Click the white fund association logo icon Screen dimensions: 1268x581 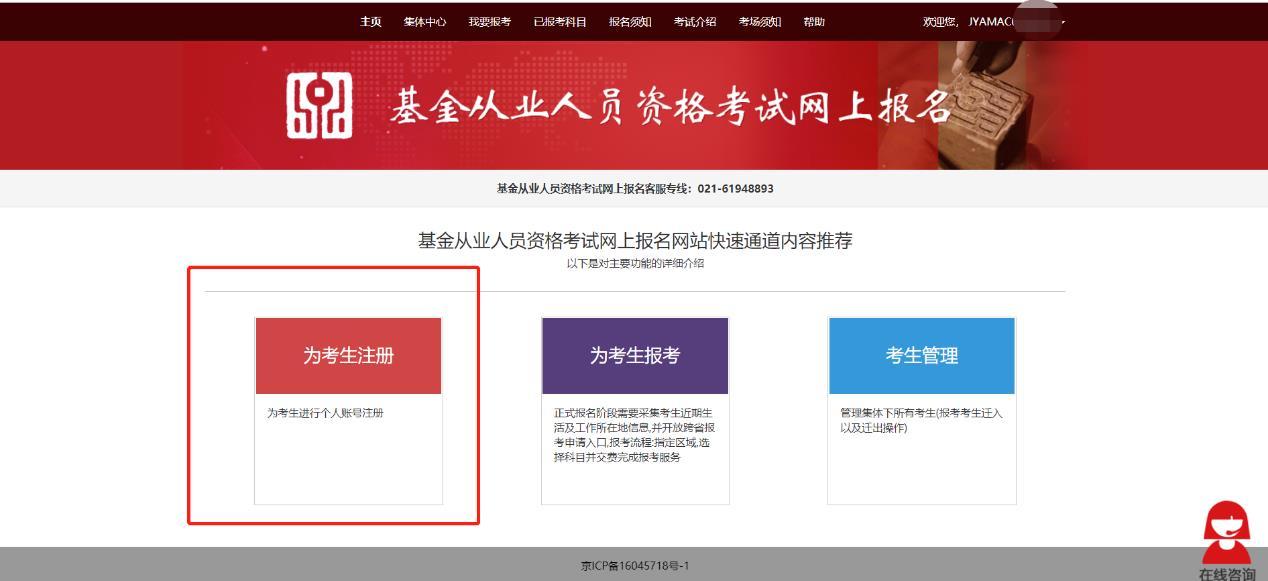click(320, 105)
